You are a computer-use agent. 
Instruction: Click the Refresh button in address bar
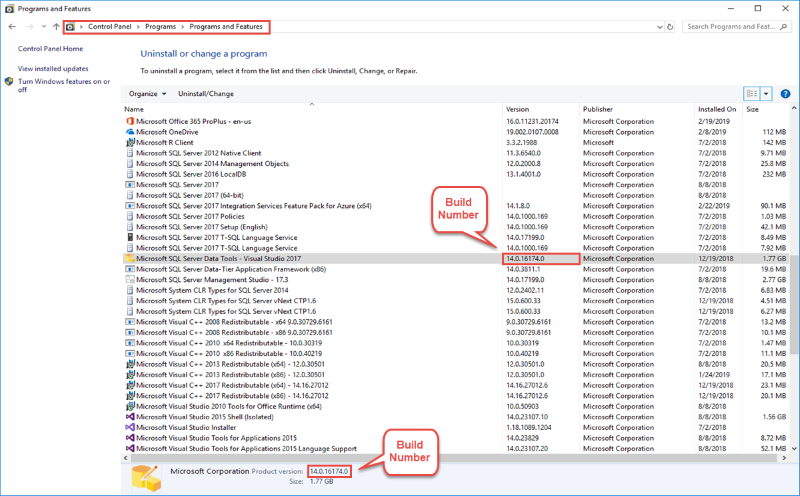(670, 27)
